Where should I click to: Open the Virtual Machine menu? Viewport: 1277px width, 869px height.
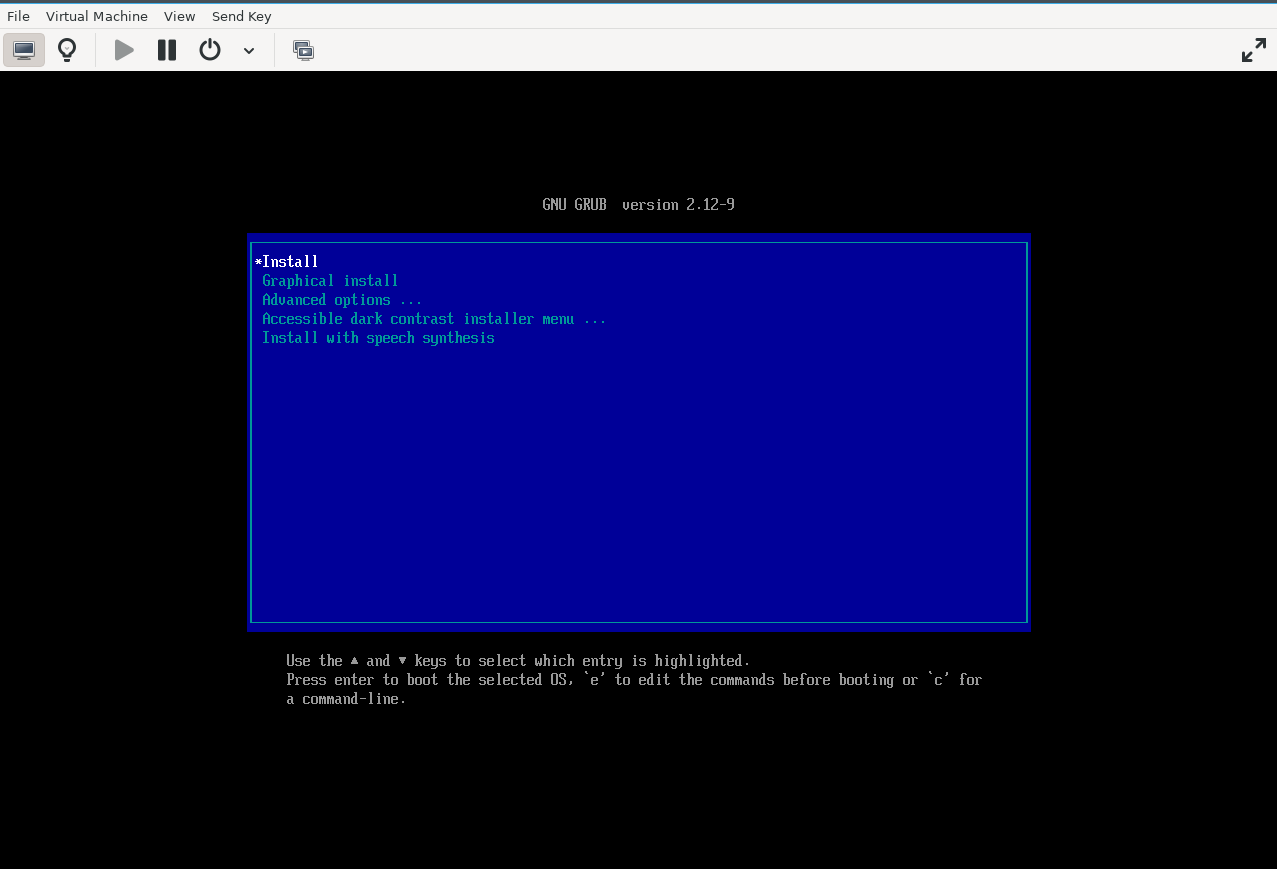coord(96,16)
